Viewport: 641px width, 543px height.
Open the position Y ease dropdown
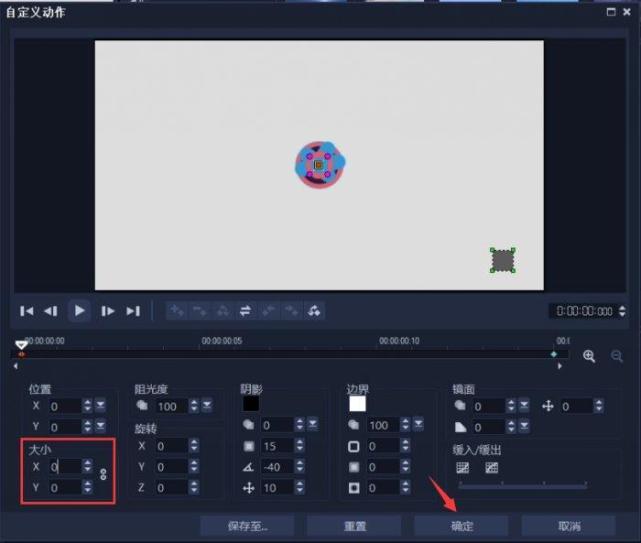(100, 426)
